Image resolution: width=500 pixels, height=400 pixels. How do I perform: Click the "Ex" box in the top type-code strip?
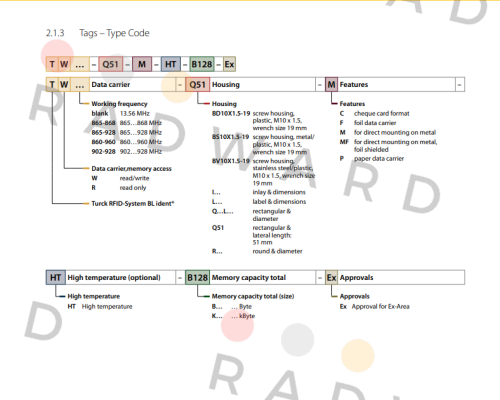tap(229, 64)
